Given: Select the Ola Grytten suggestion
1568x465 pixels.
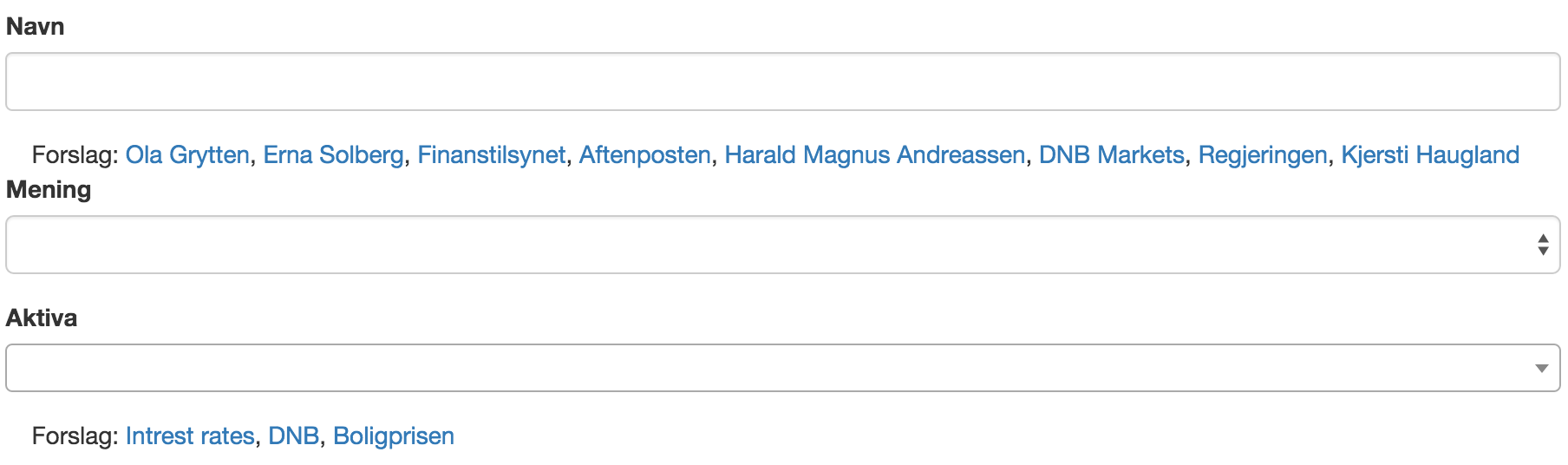Looking at the screenshot, I should click(187, 155).
